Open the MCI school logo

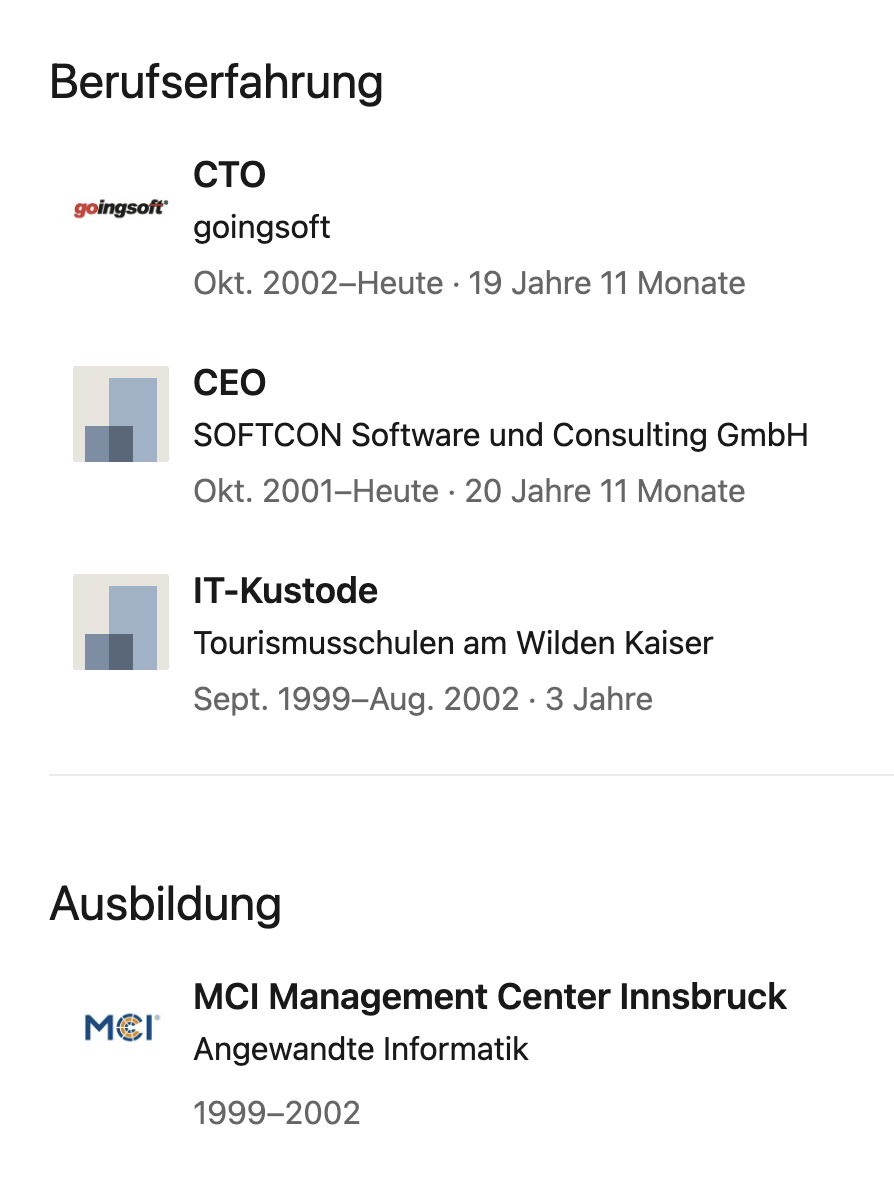point(121,1028)
